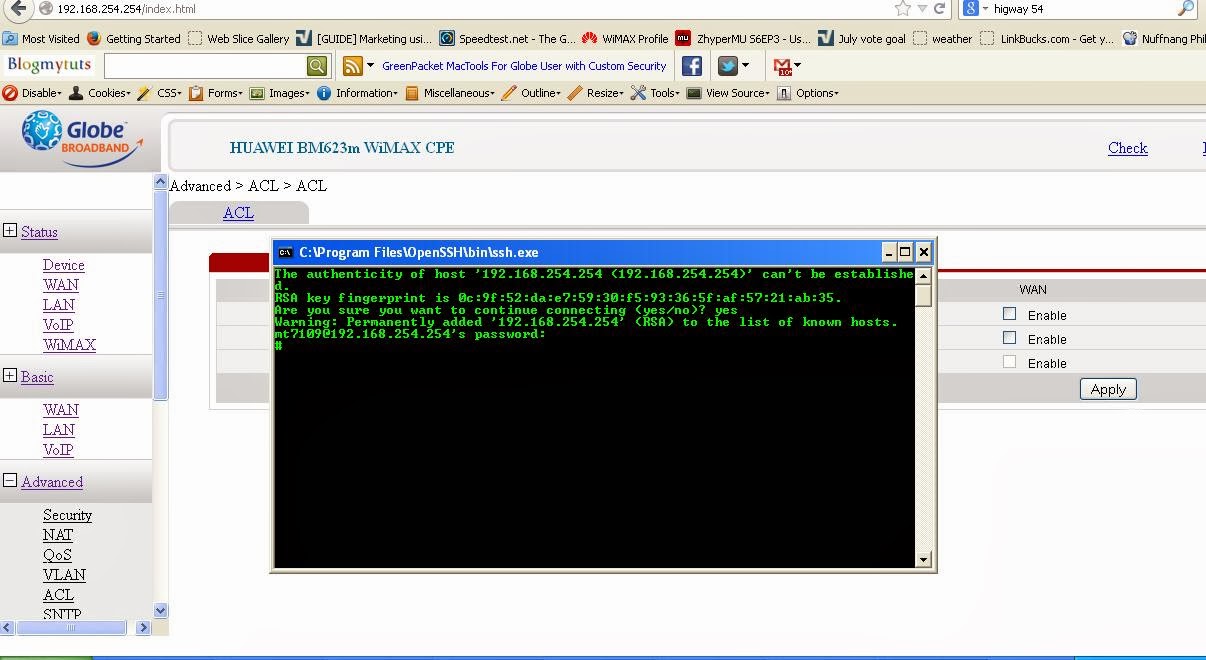1206x660 pixels.
Task: Click the Apply button
Action: [x=1108, y=389]
